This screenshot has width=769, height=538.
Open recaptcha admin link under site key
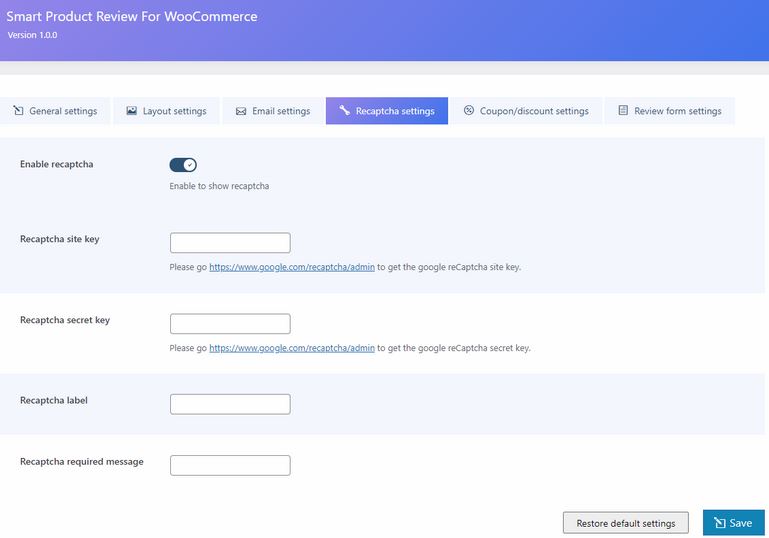click(292, 267)
